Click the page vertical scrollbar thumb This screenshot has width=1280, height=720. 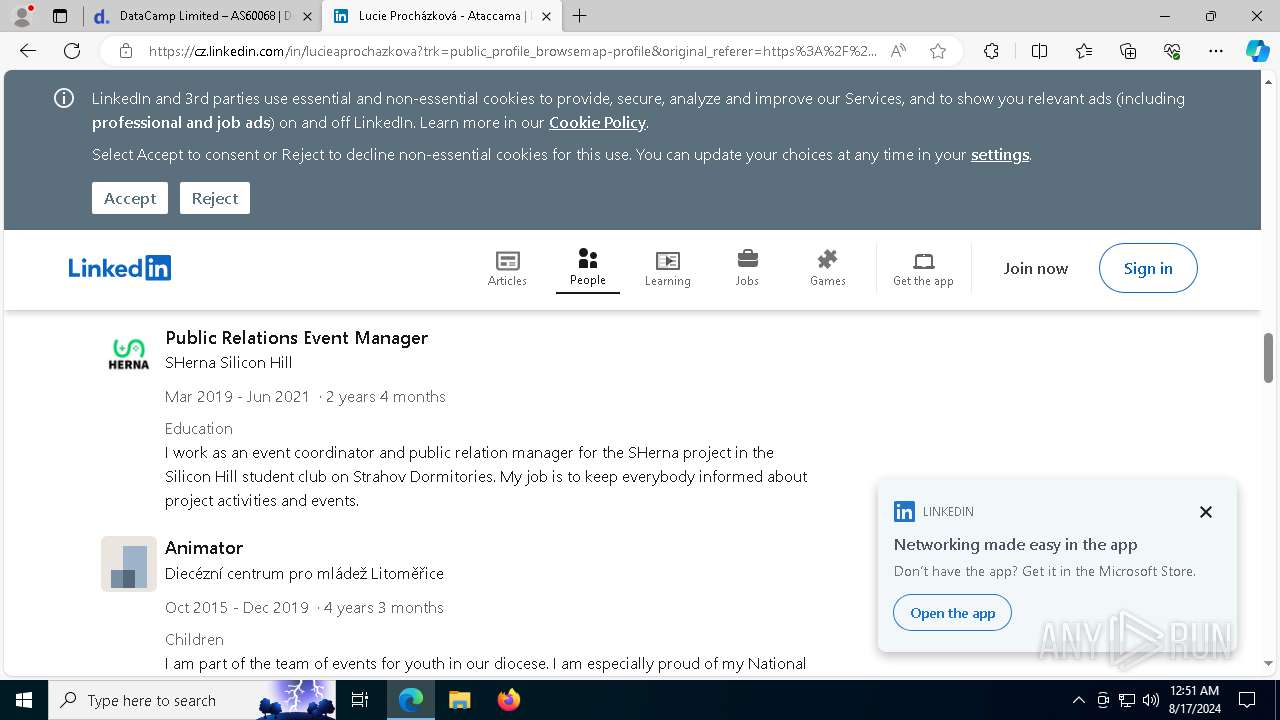pos(1269,358)
